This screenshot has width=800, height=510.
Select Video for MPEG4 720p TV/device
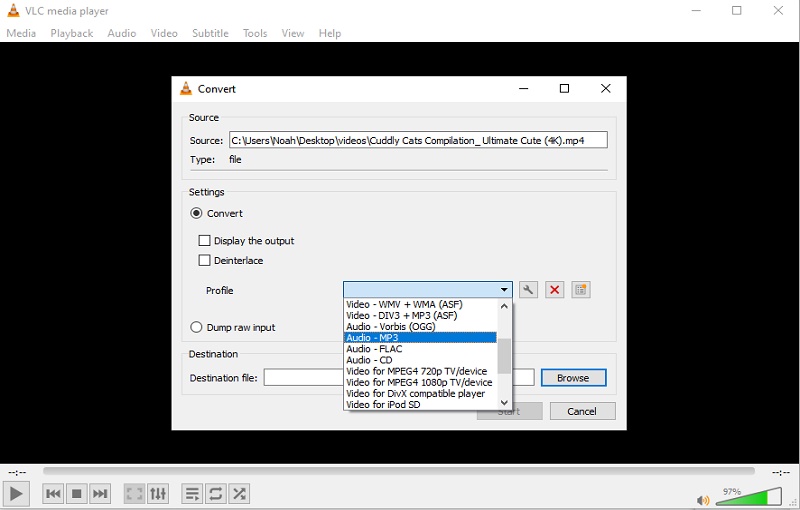point(420,371)
